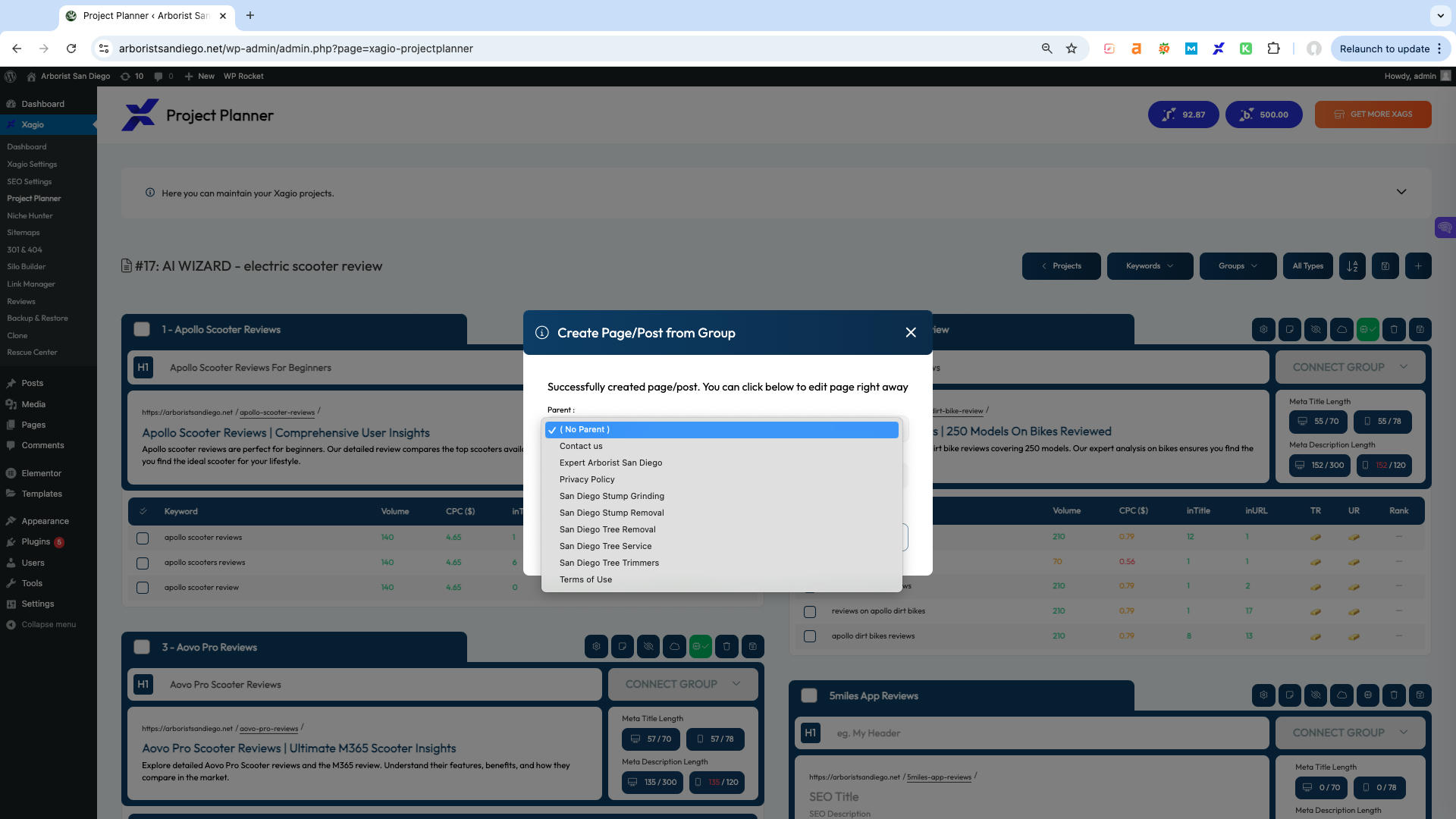Screen dimensions: 1456x819
Task: Check the '5miles App Reviews' group checkbox
Action: pyautogui.click(x=809, y=695)
